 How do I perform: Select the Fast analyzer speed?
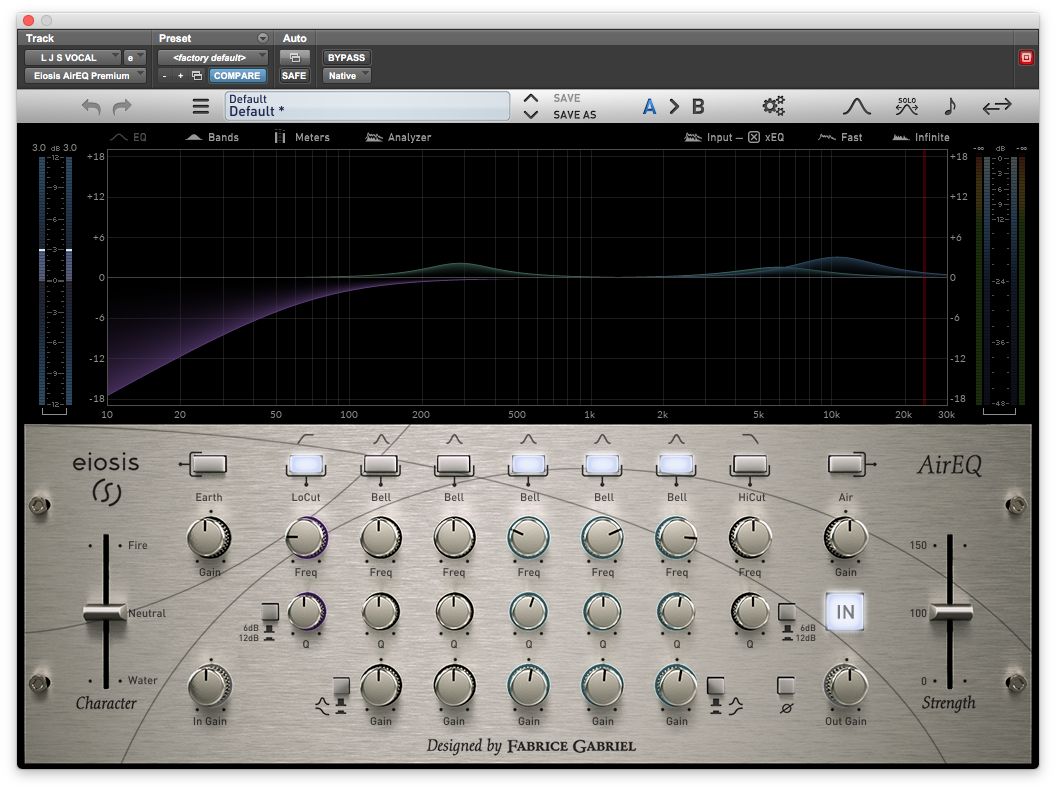[x=840, y=137]
